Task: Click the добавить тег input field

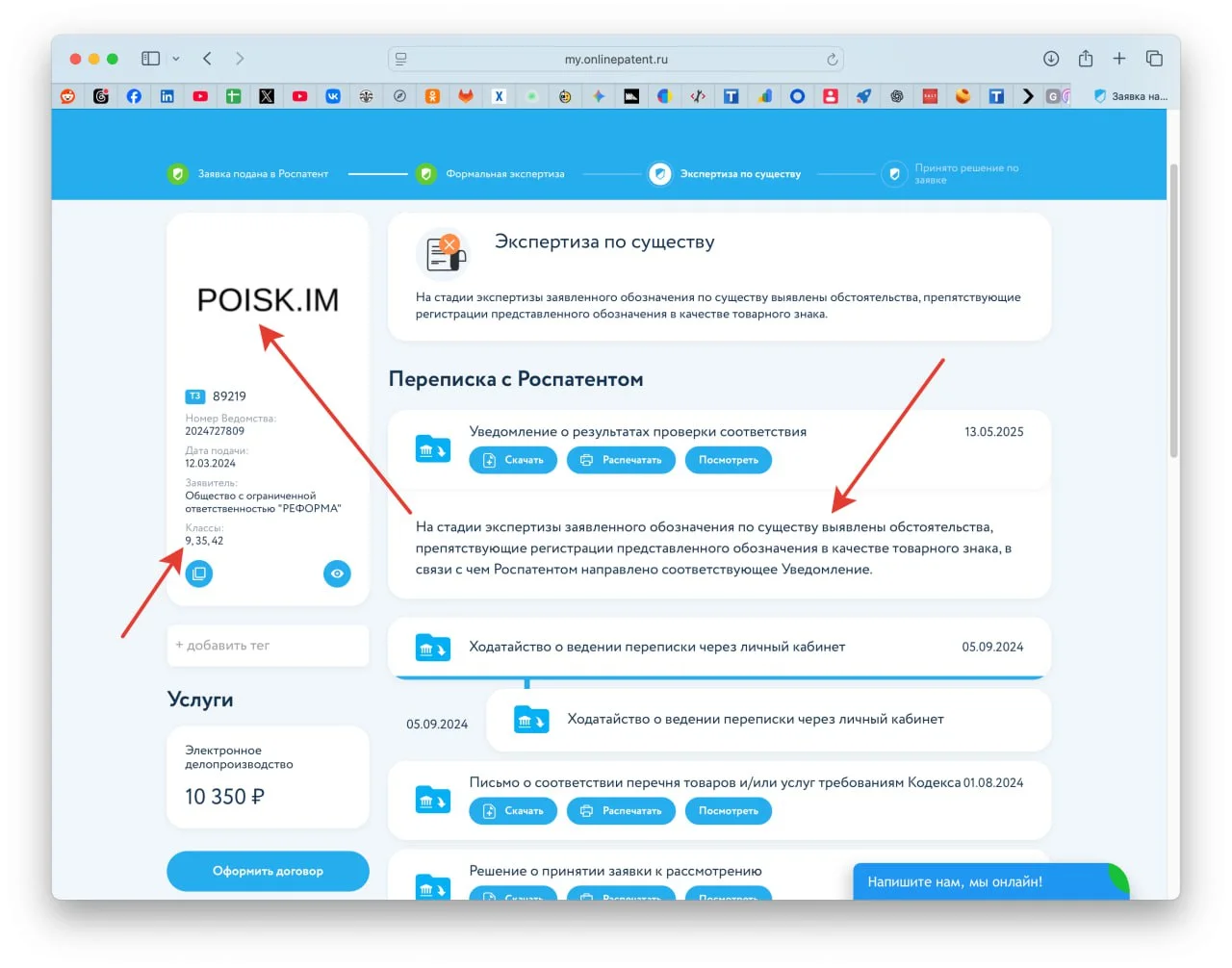Action: click(268, 646)
